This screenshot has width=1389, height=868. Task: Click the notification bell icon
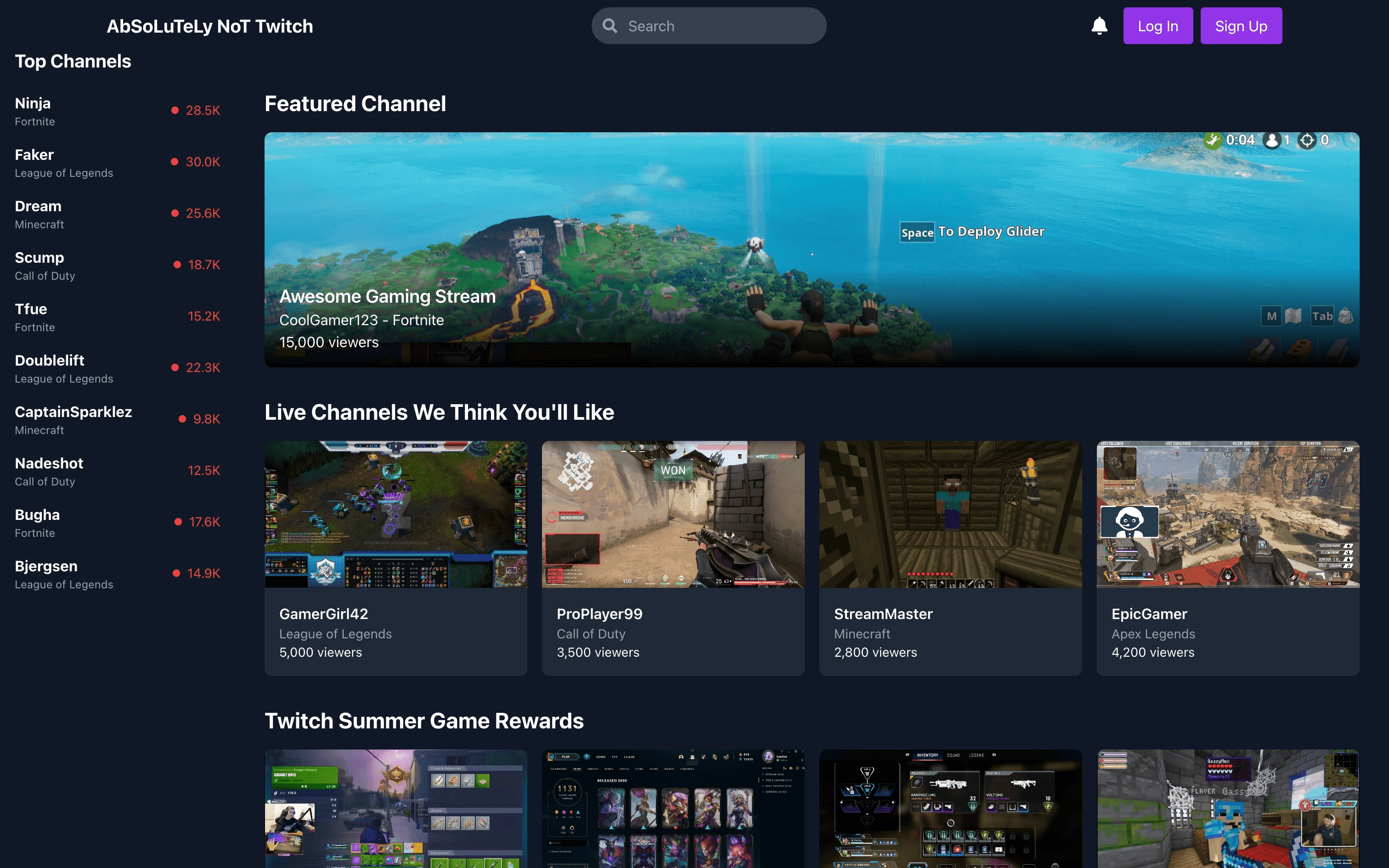coord(1099,26)
